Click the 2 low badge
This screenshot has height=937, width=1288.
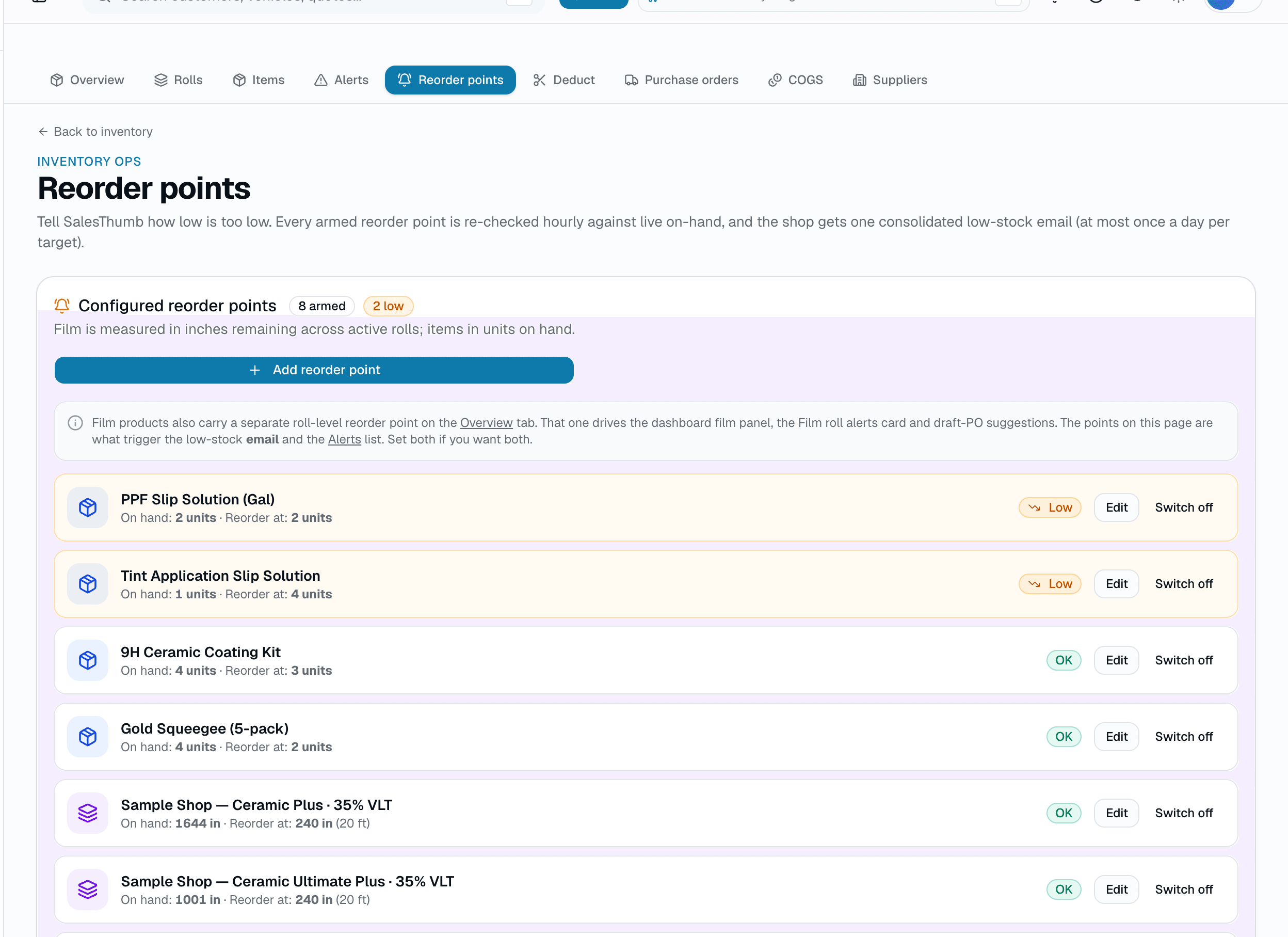tap(388, 306)
